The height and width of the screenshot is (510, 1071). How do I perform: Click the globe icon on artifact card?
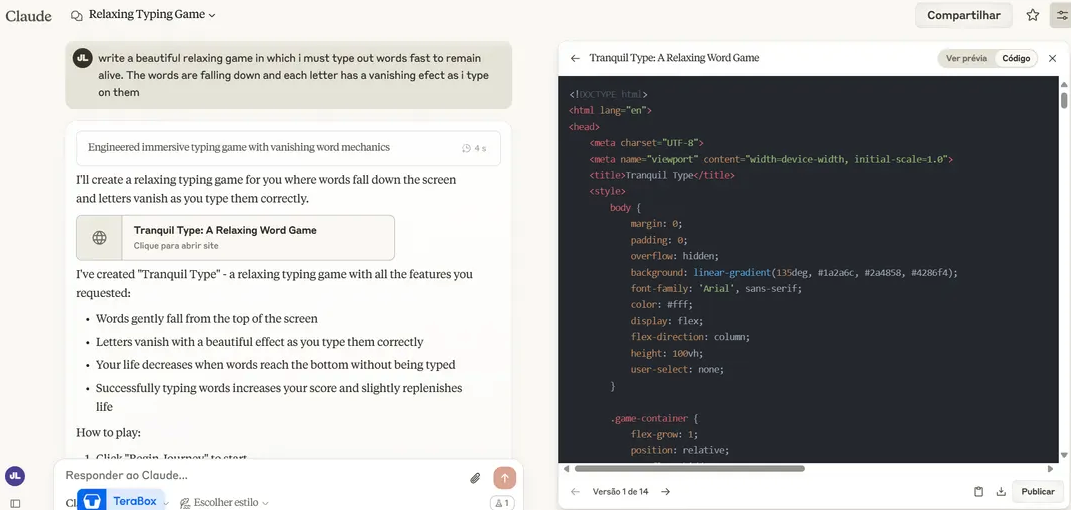coord(99,238)
